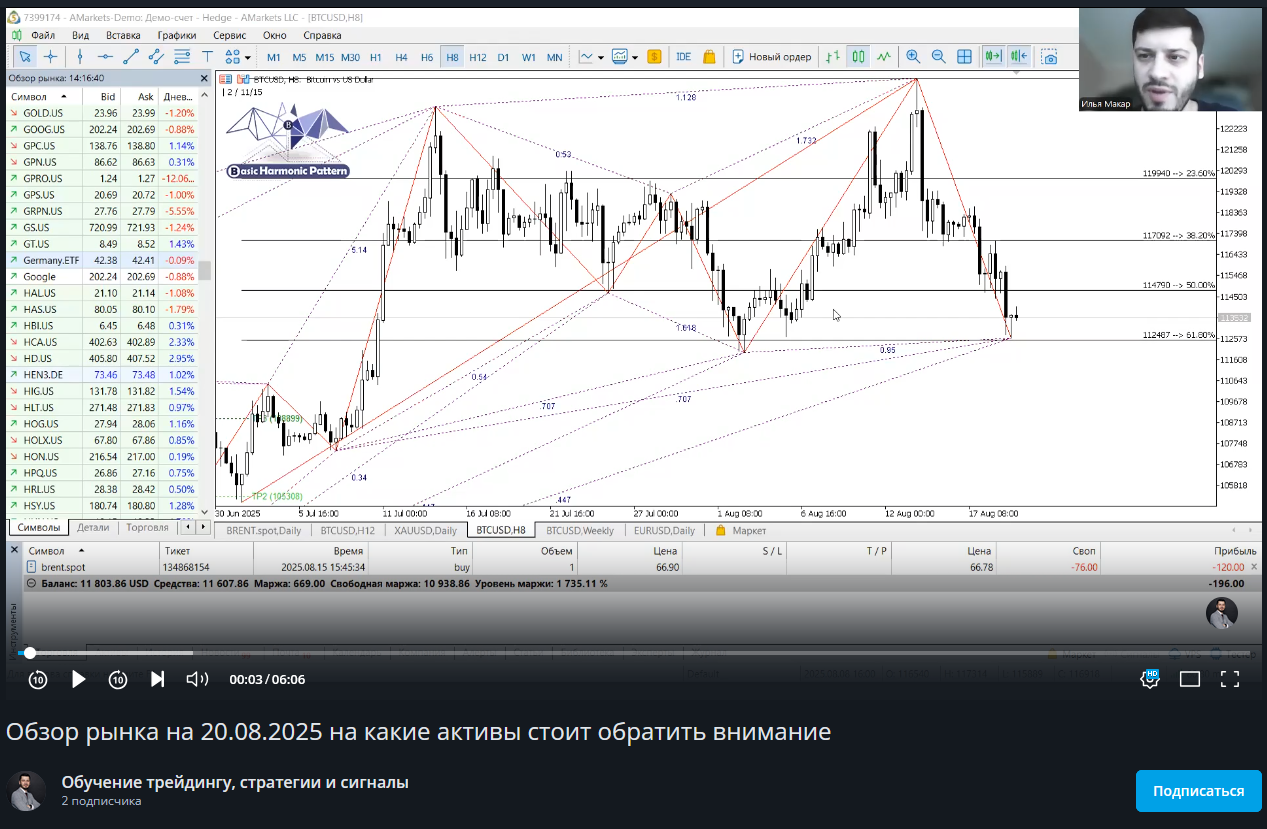The height and width of the screenshot is (829, 1267).
Task: Select the H8 timeframe
Action: coord(453,57)
